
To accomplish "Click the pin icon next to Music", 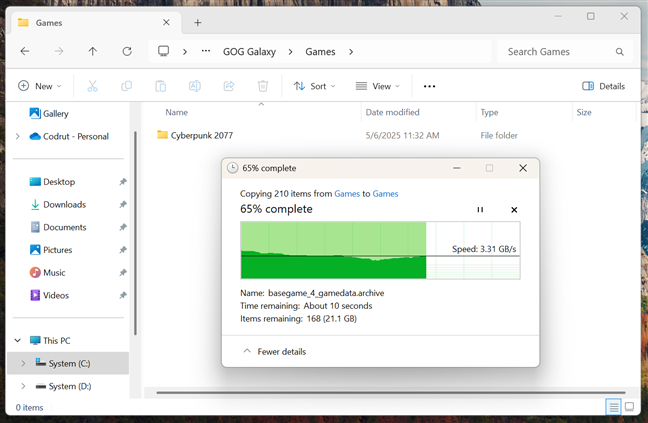I will tap(123, 273).
